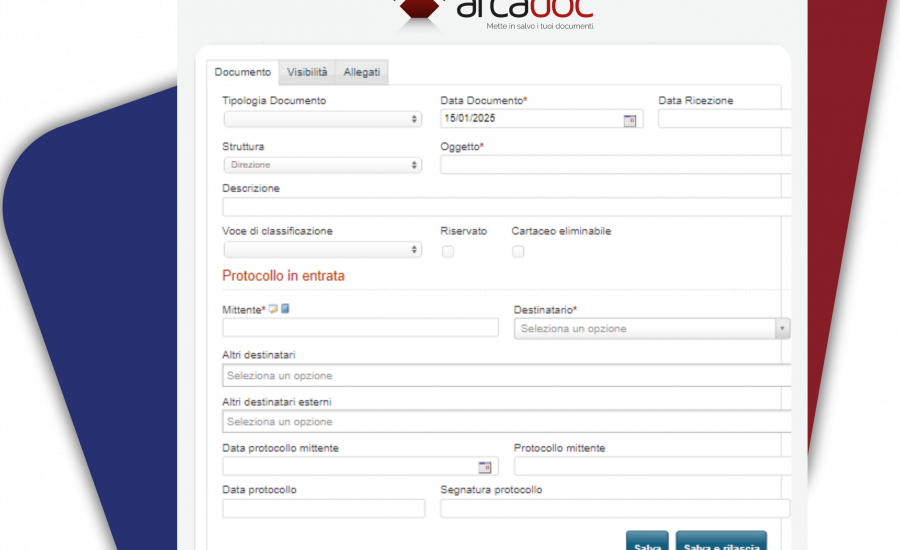Toggle the Riservato checkbox

448,251
